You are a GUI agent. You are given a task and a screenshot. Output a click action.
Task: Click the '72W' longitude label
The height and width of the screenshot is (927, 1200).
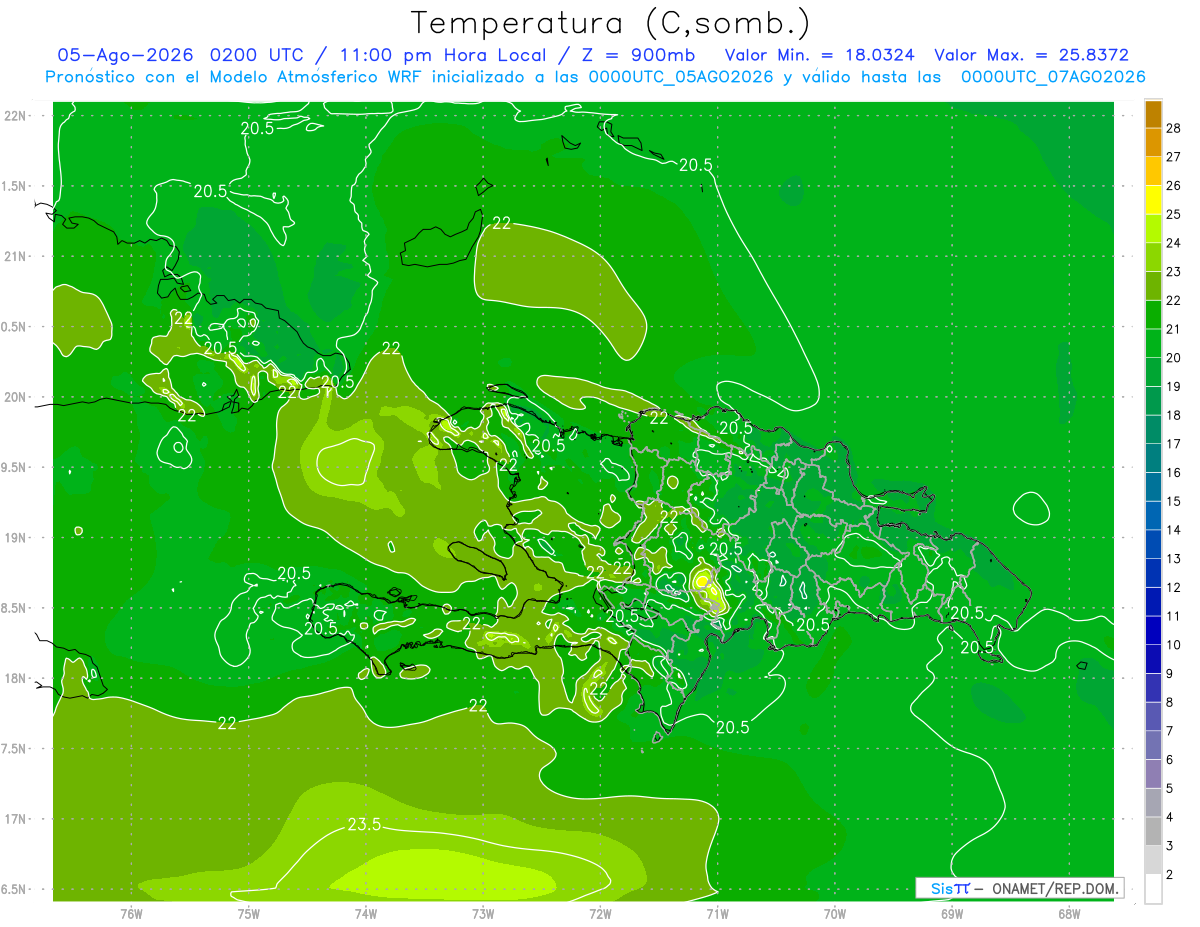coord(600,913)
